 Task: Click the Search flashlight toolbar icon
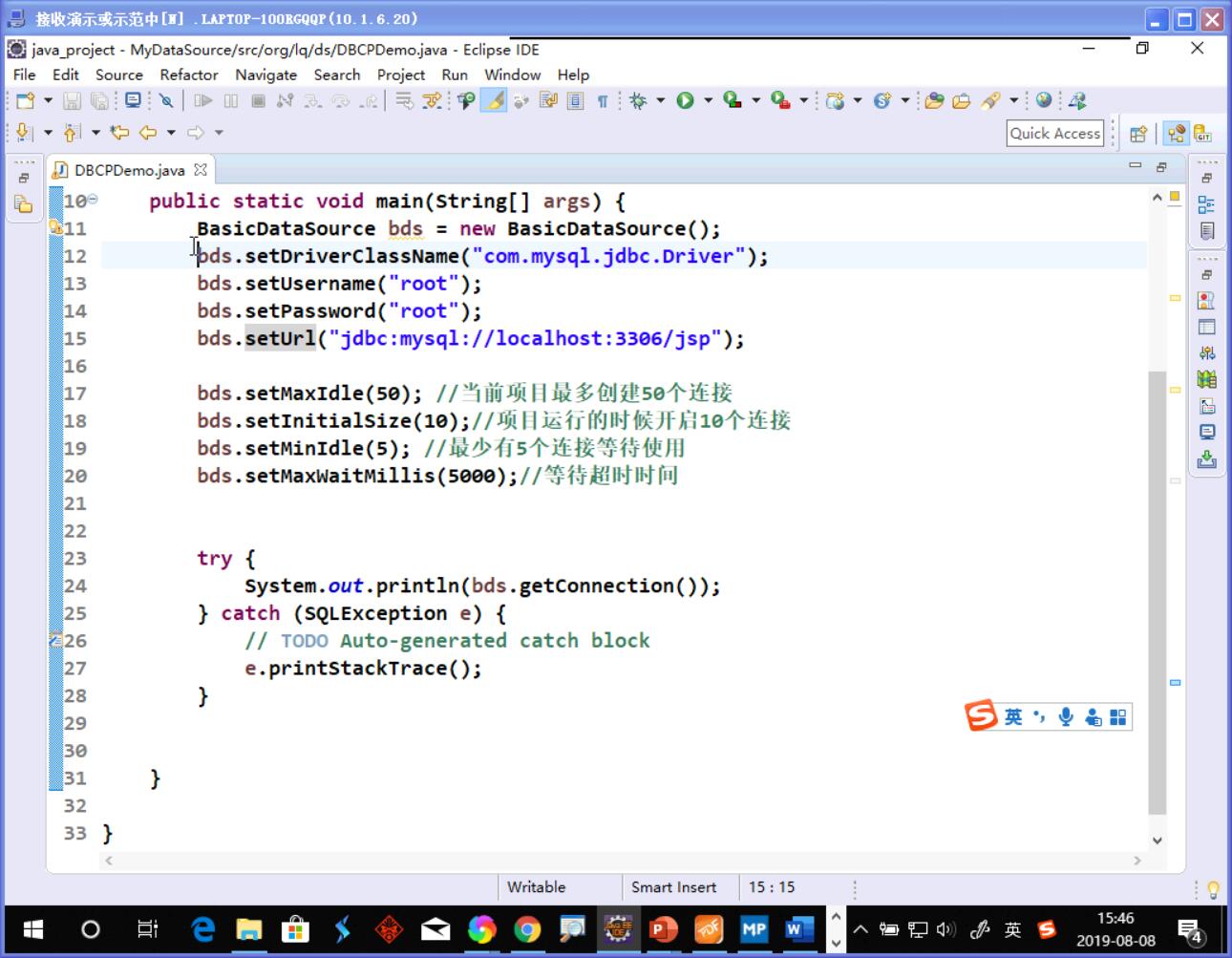click(x=990, y=100)
